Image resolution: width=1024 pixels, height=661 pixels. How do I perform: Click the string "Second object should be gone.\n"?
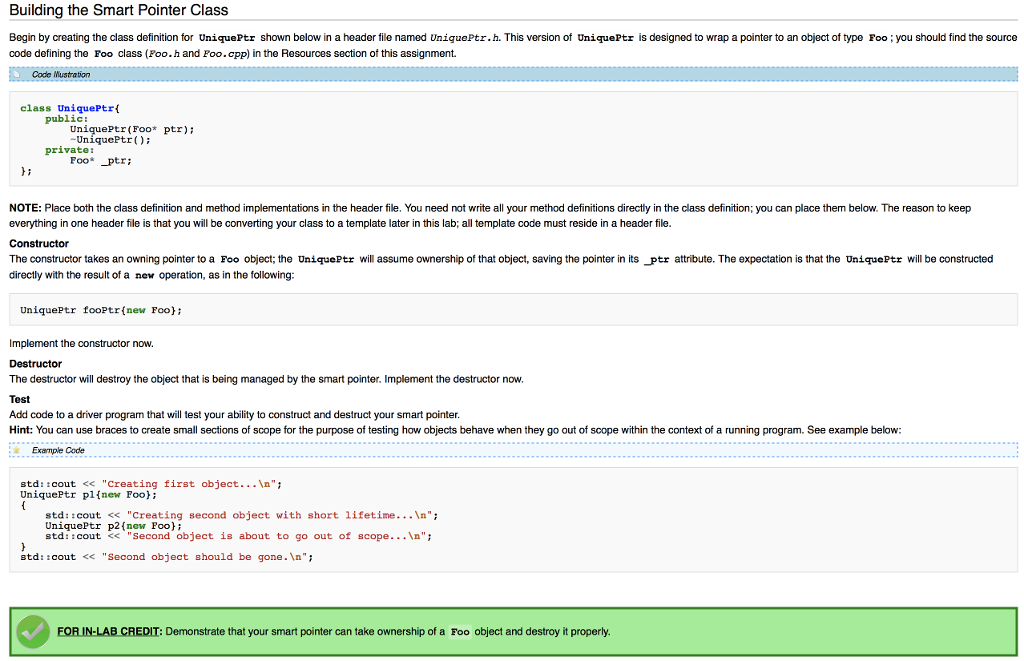pos(204,557)
